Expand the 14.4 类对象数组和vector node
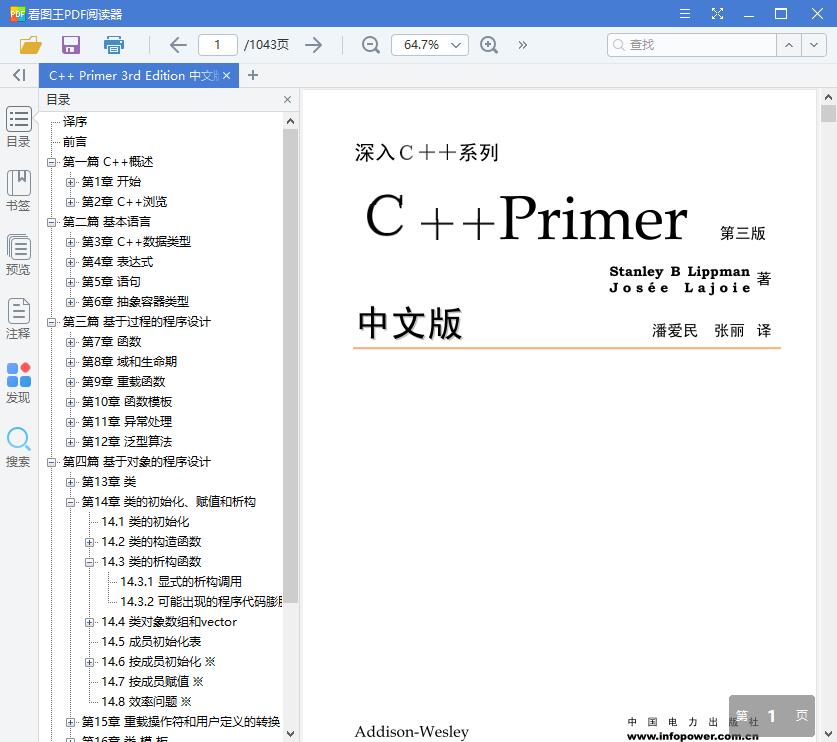Screen dimensions: 837x742 tap(90, 622)
